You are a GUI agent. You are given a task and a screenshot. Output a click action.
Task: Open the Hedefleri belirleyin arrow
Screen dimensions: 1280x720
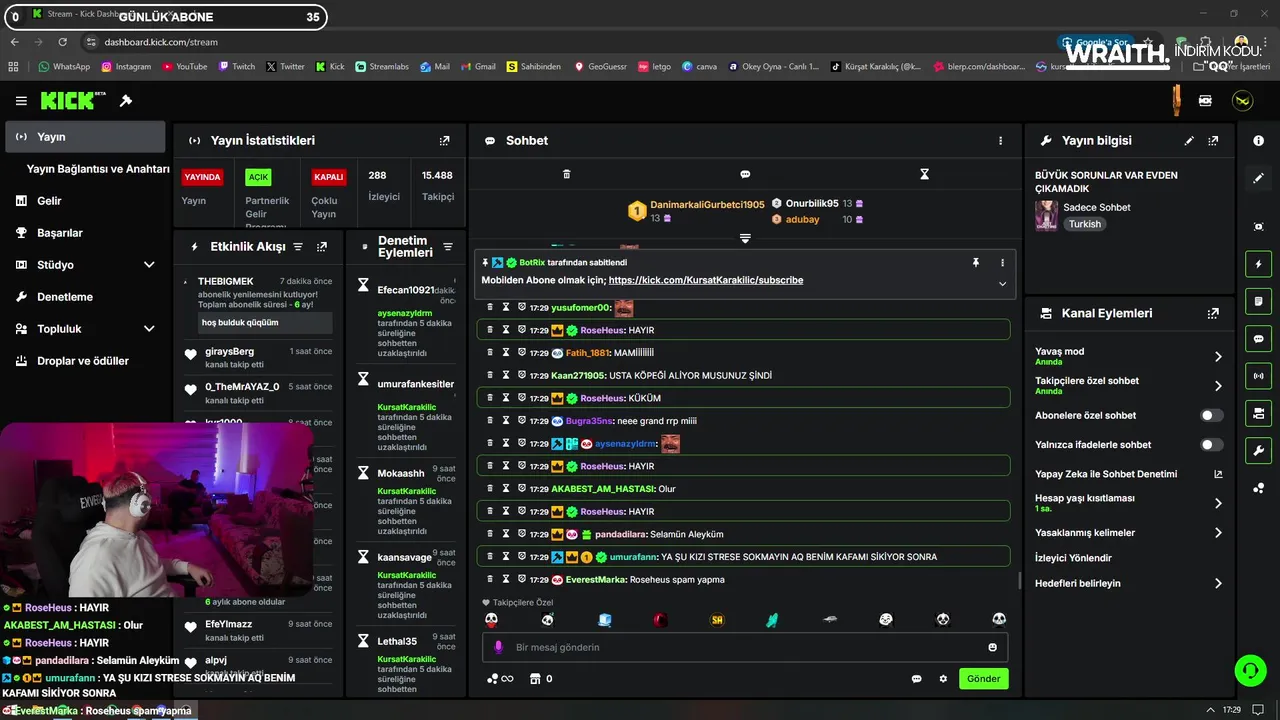(x=1218, y=583)
